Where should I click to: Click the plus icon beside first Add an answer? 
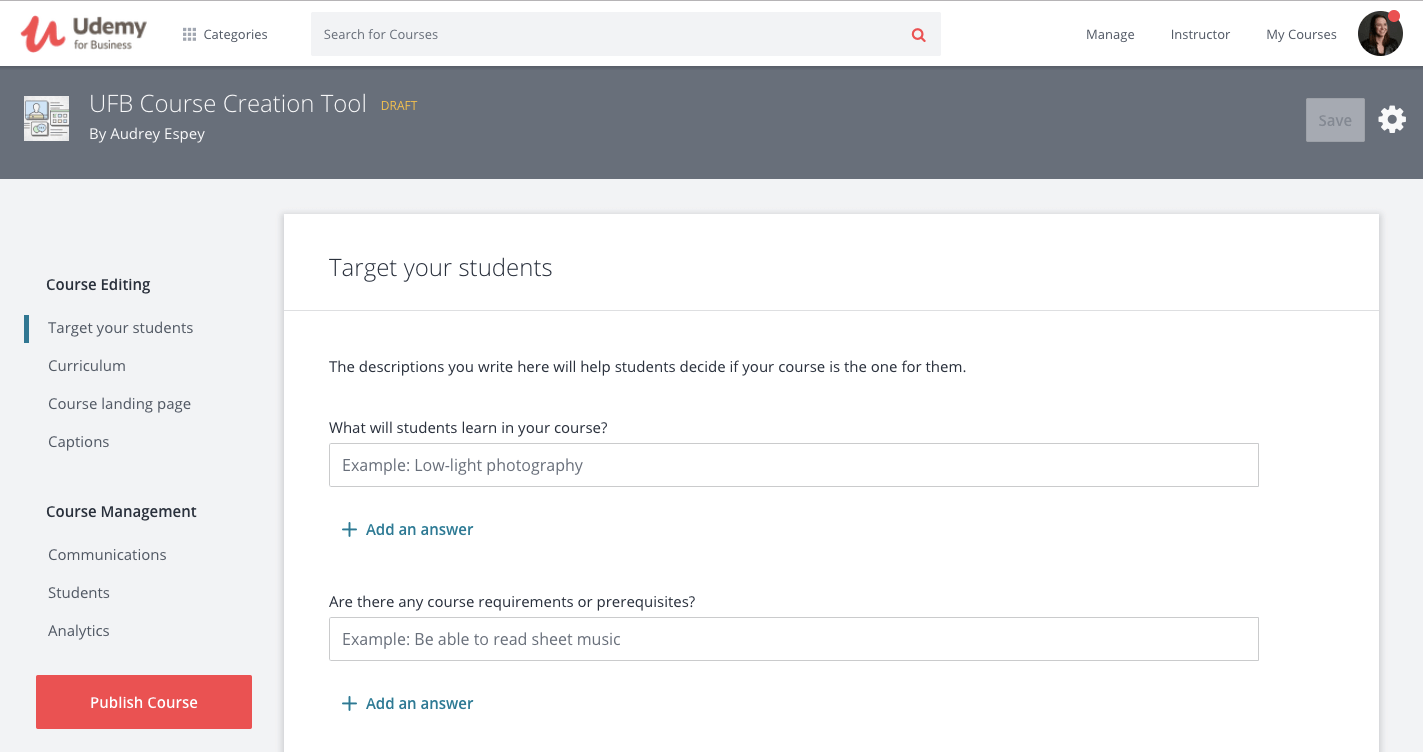[348, 530]
